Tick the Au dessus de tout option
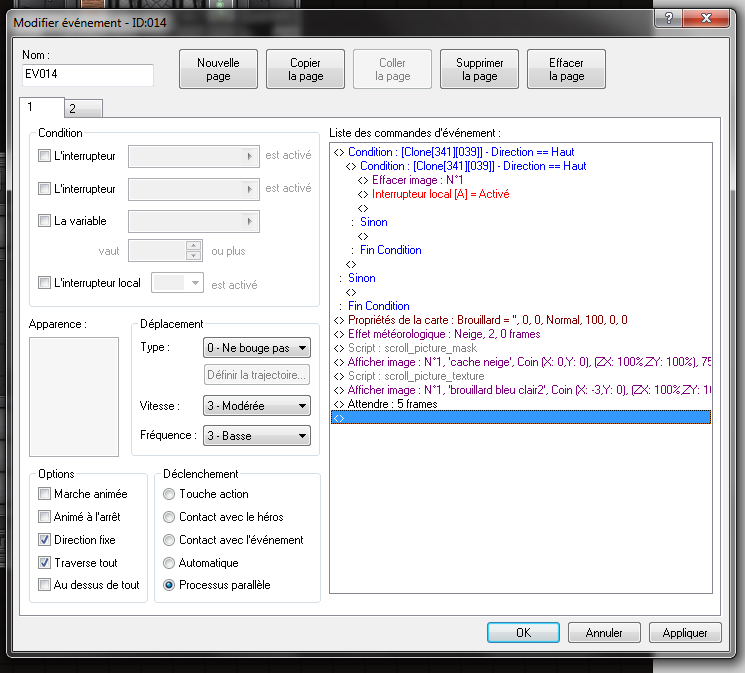 tap(44, 585)
